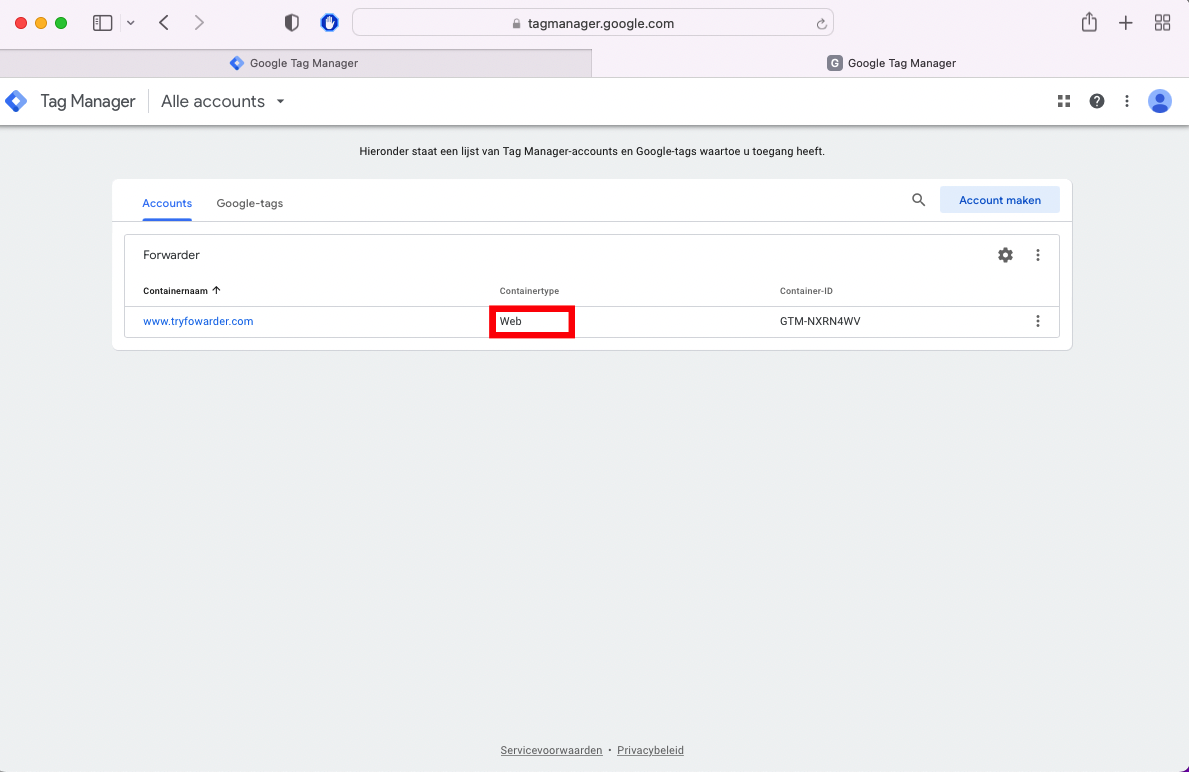Switch to the Google-tags tab
1189x772 pixels.
click(250, 203)
